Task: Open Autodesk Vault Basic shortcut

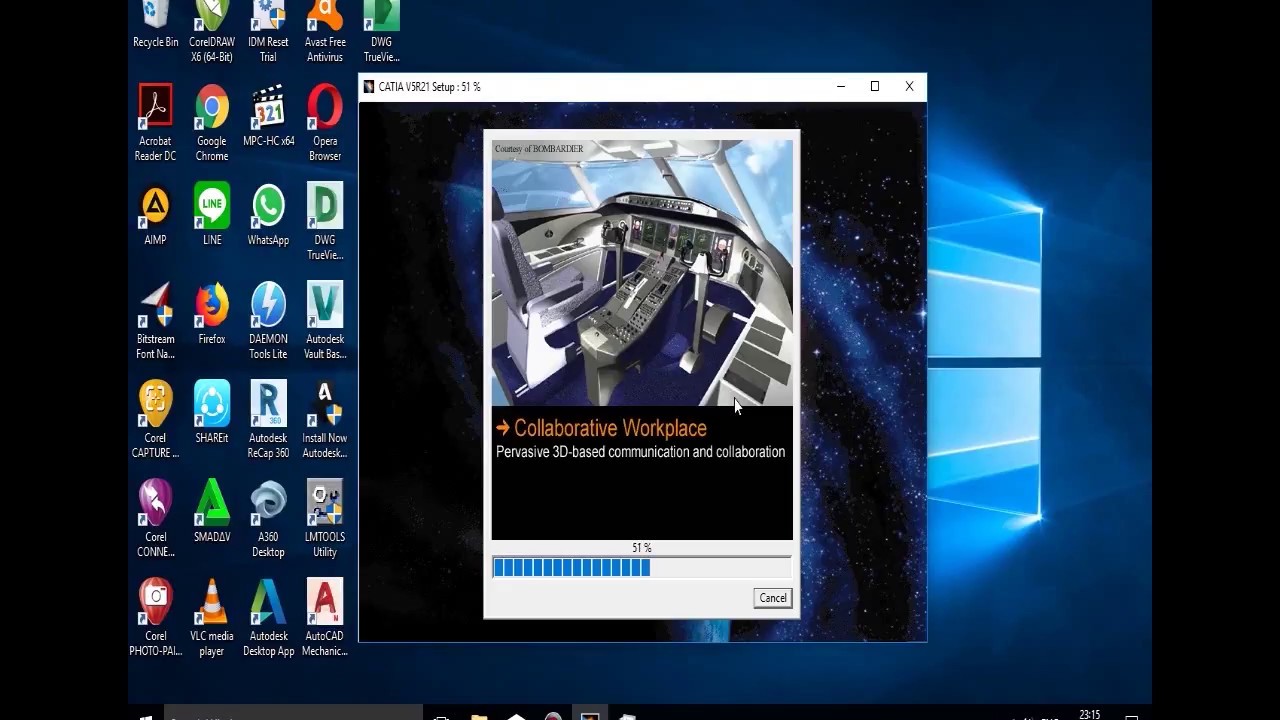Action: [325, 321]
